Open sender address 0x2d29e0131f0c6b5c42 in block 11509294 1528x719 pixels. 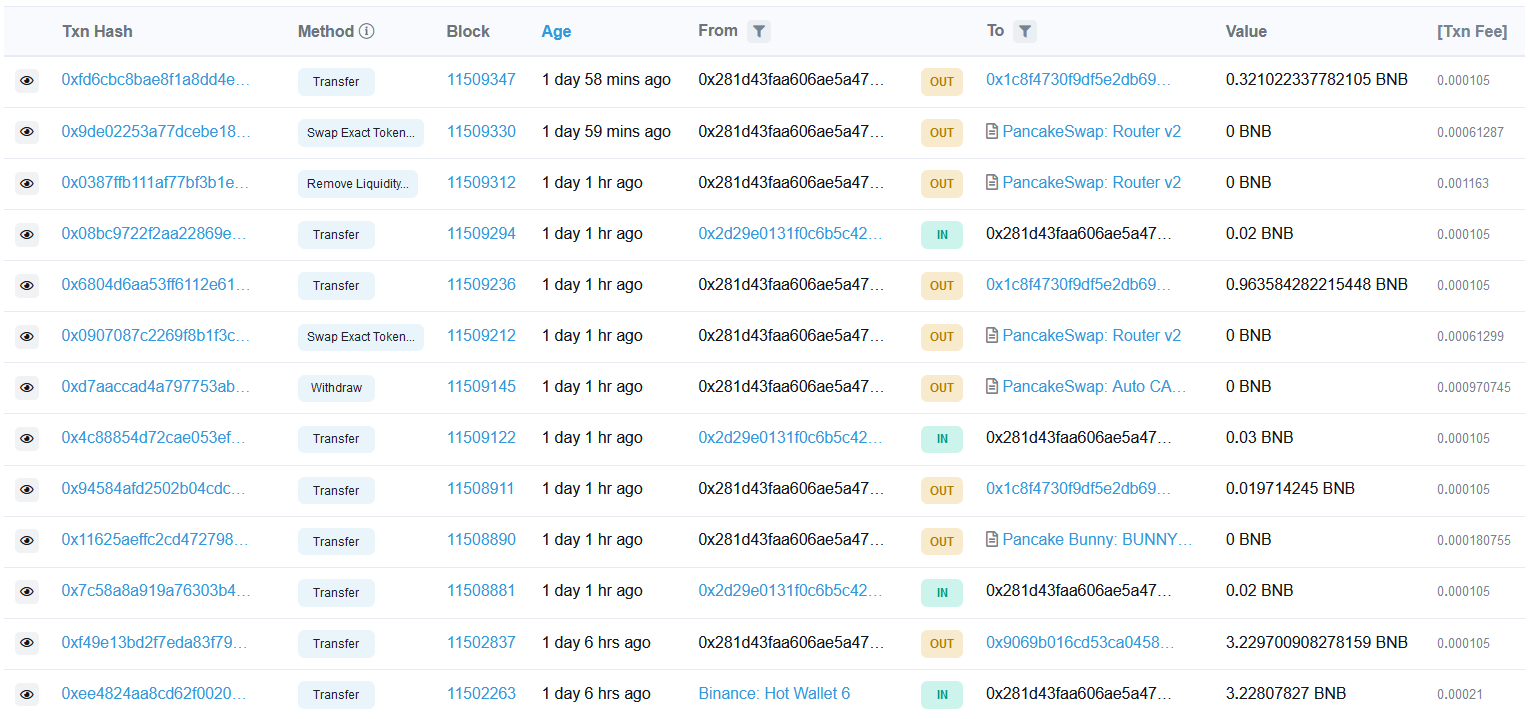pyautogui.click(x=790, y=234)
